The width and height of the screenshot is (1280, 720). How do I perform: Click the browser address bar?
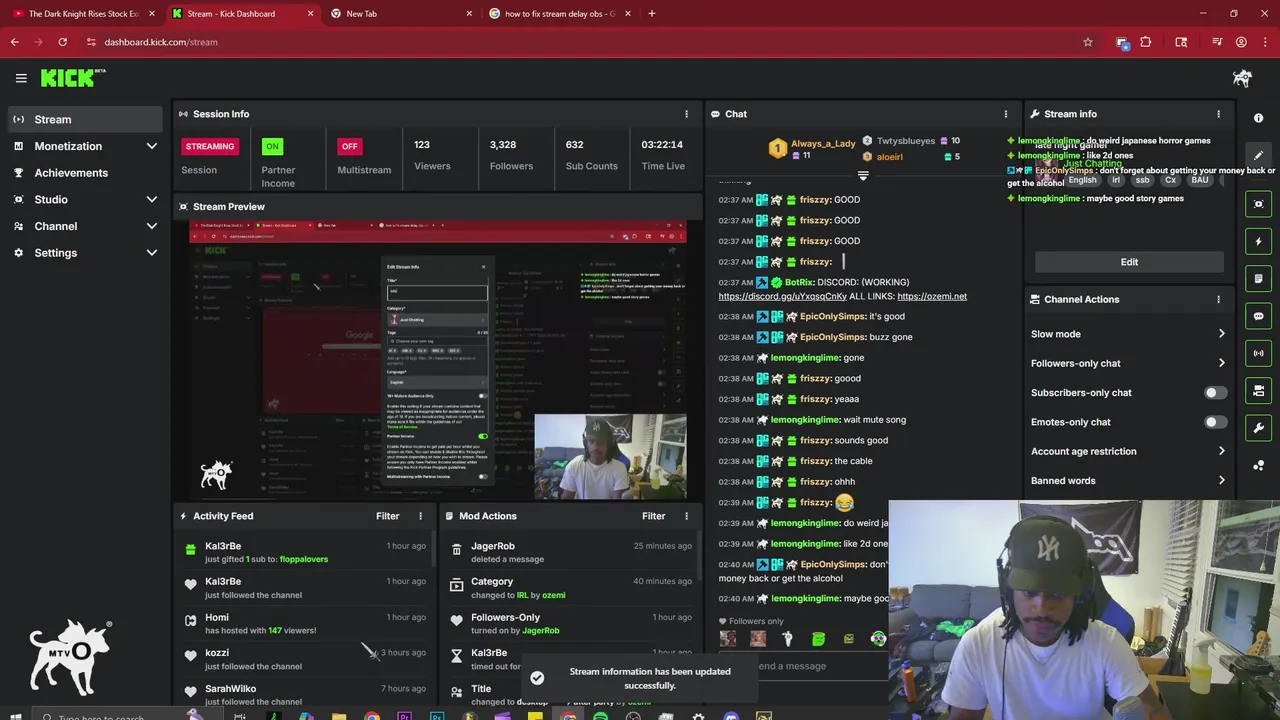580,42
